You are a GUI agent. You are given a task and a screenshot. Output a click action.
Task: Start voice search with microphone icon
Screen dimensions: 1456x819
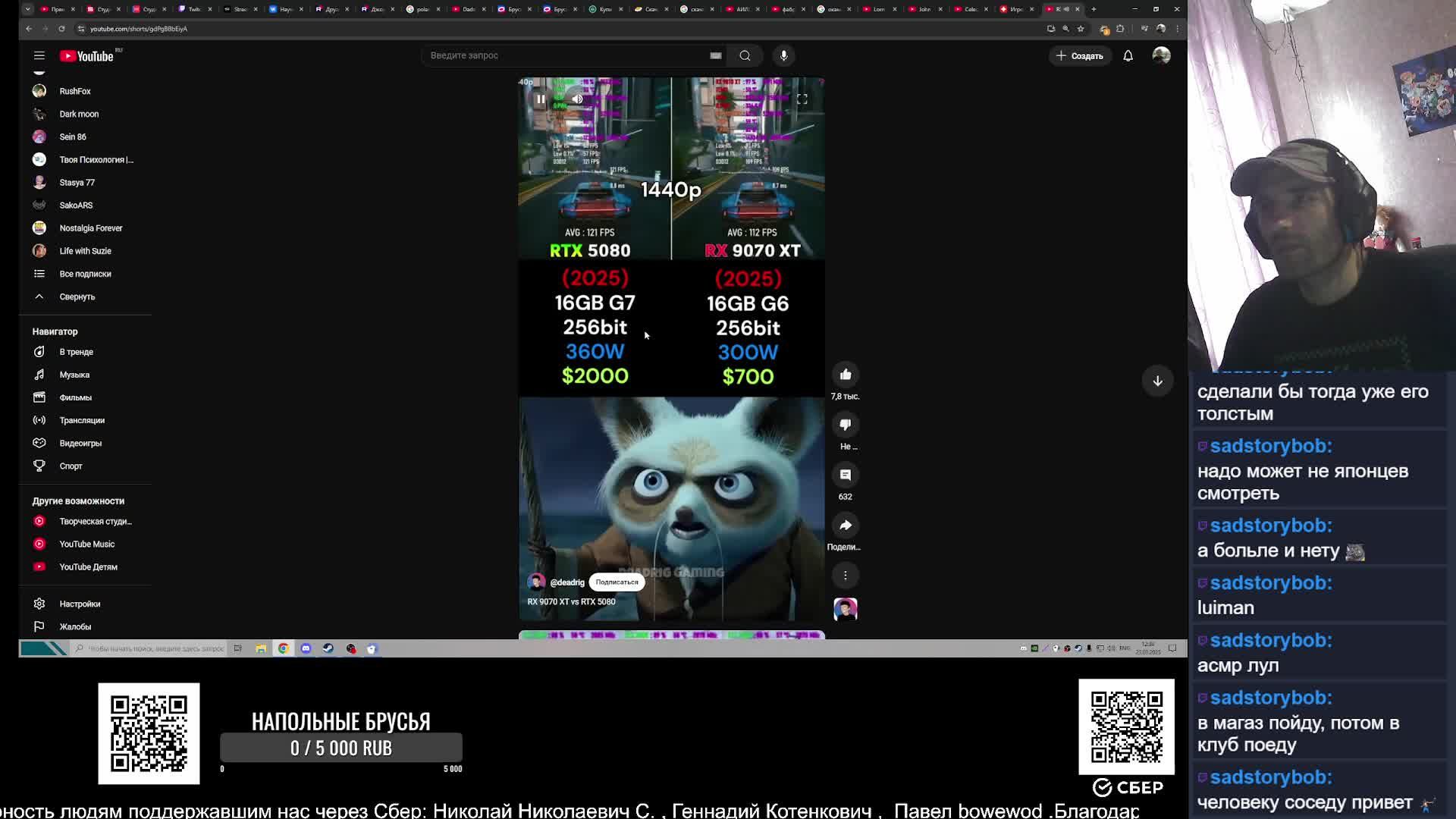(783, 55)
